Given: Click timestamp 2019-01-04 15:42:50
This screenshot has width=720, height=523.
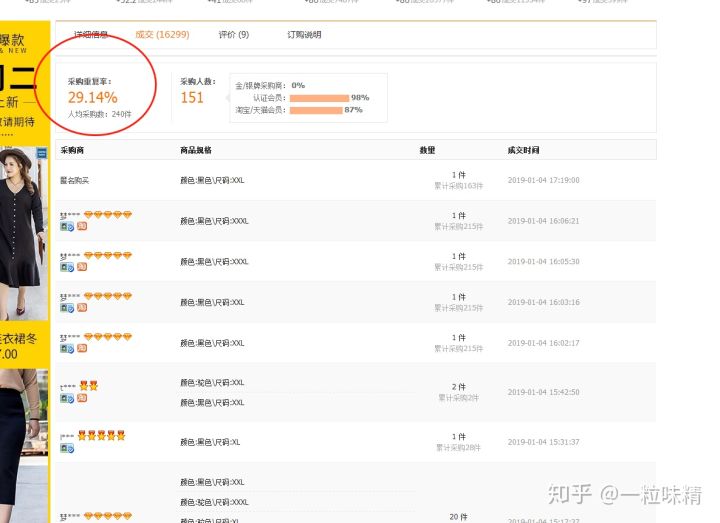Looking at the screenshot, I should click(x=544, y=392).
